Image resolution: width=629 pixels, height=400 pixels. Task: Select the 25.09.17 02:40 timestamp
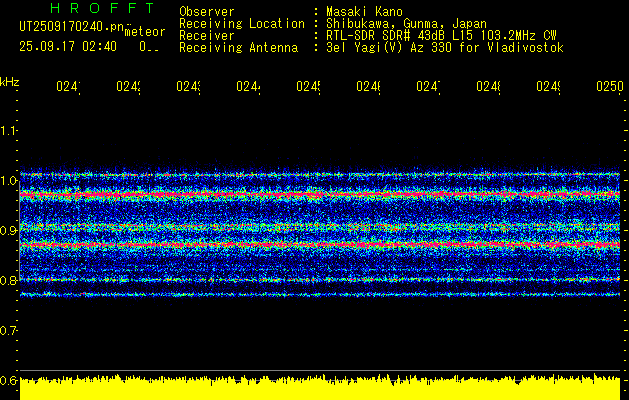68,46
